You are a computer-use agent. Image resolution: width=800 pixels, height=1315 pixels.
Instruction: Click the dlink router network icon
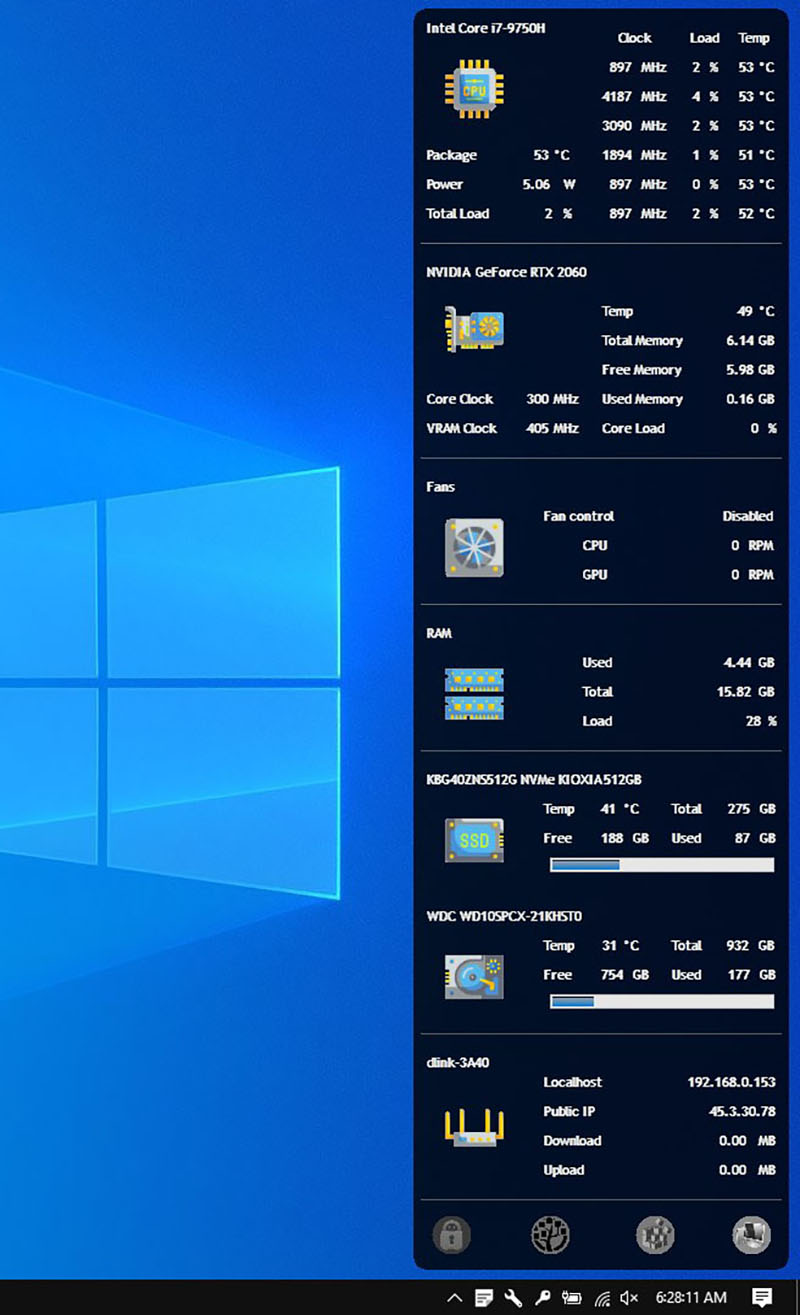coord(474,1127)
